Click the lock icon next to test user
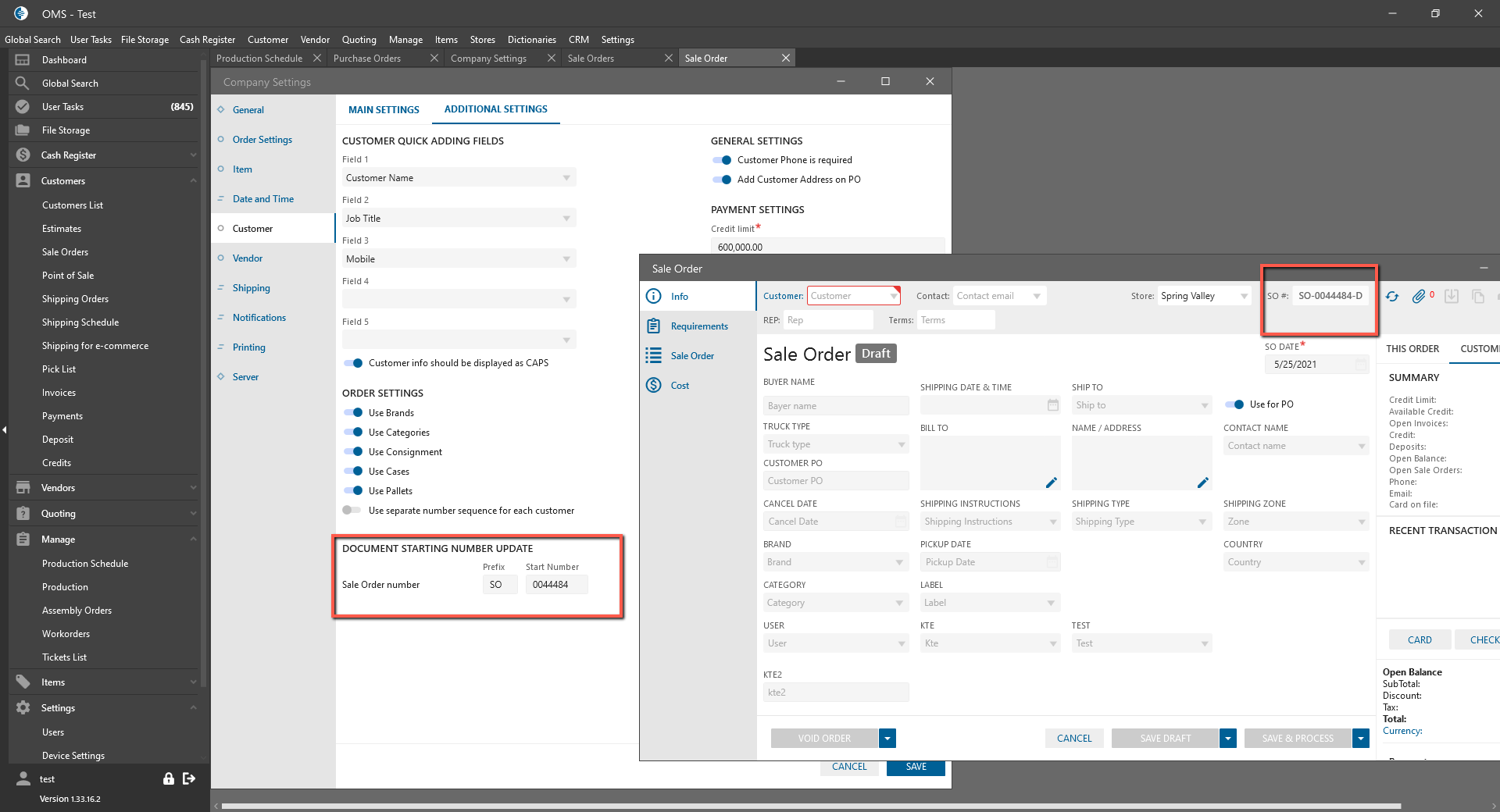 [168, 778]
